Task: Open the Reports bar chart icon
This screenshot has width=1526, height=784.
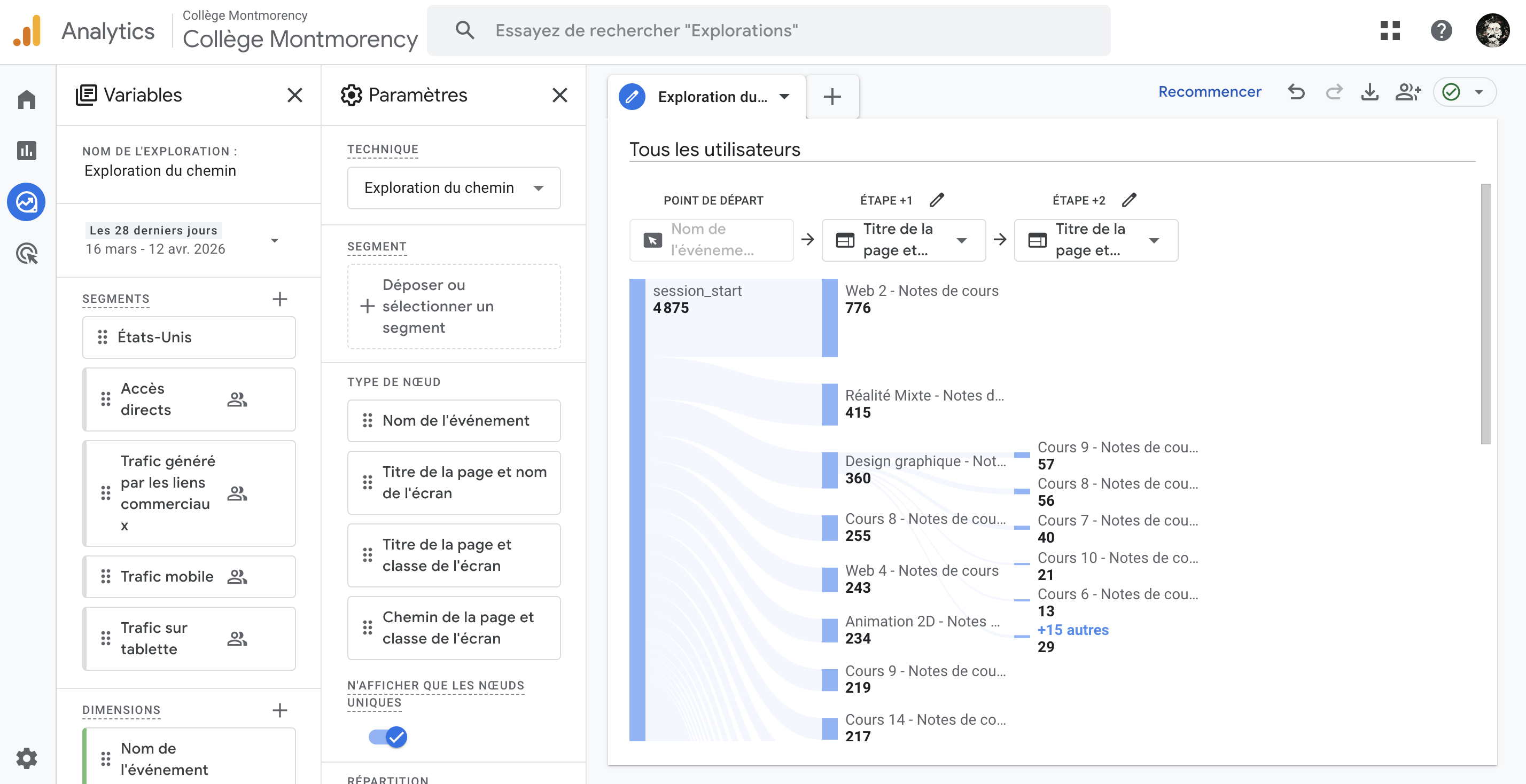Action: click(x=27, y=151)
